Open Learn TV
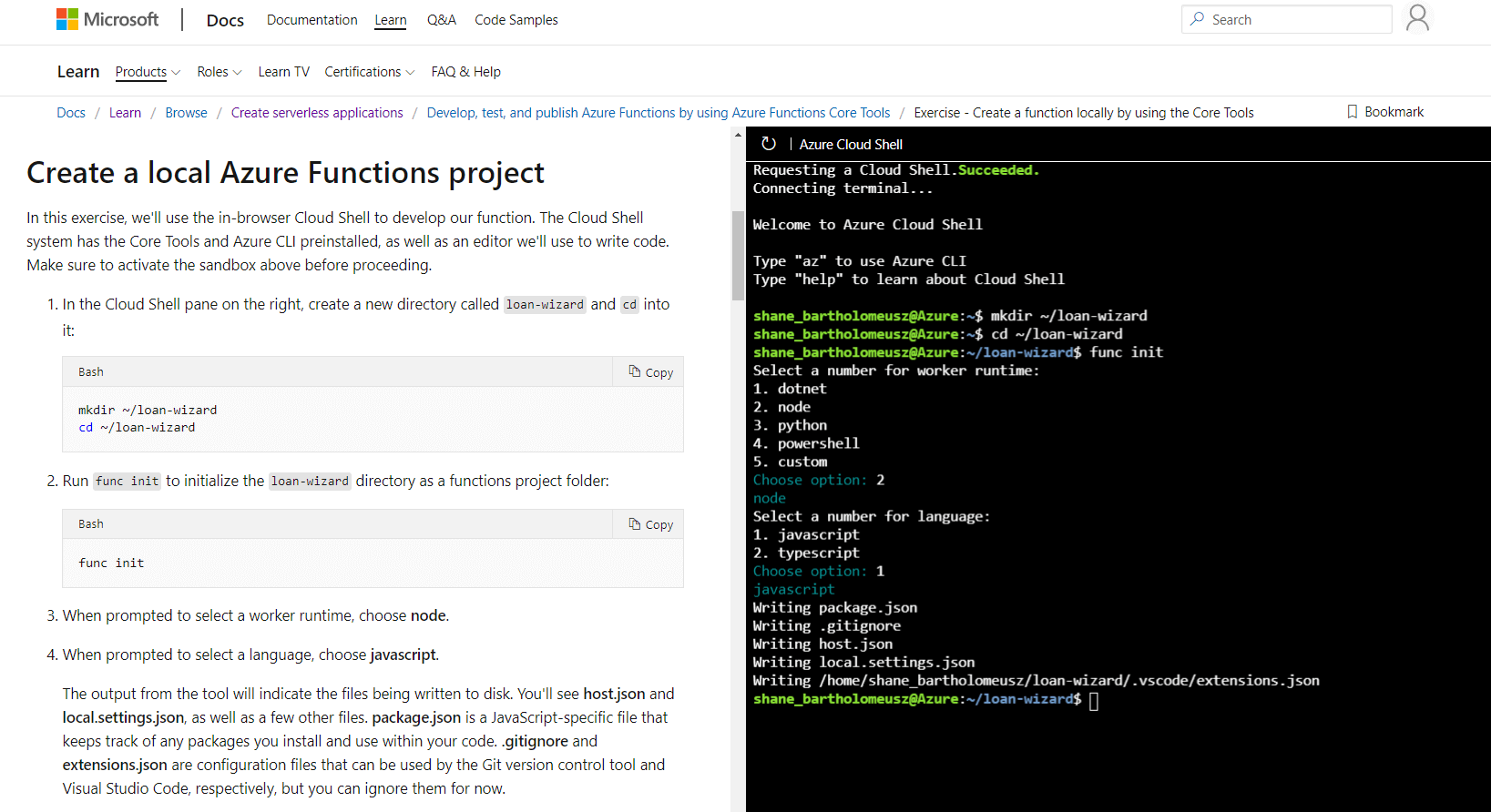 tap(283, 72)
